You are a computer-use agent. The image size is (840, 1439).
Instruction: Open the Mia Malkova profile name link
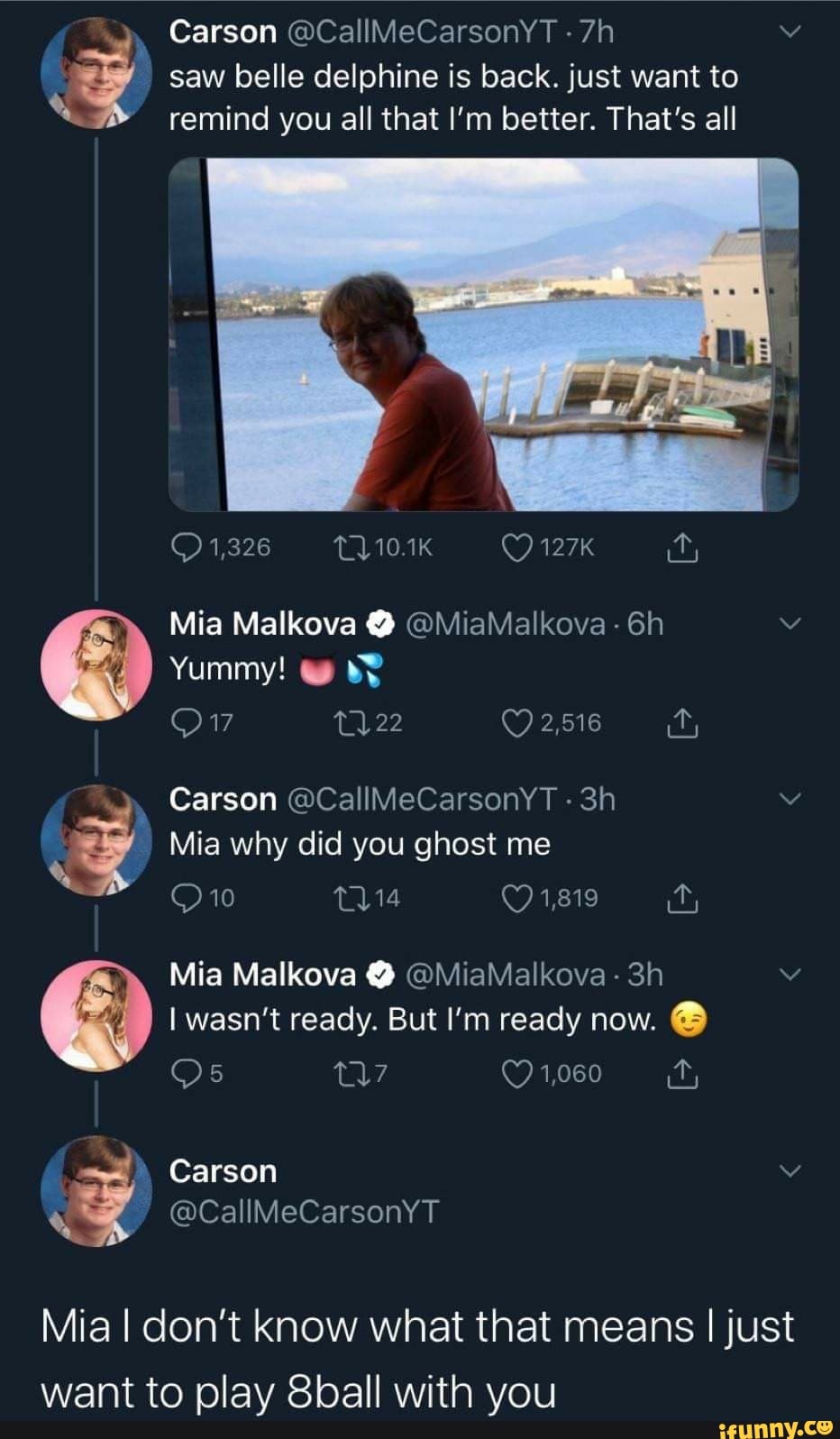pyautogui.click(x=263, y=624)
